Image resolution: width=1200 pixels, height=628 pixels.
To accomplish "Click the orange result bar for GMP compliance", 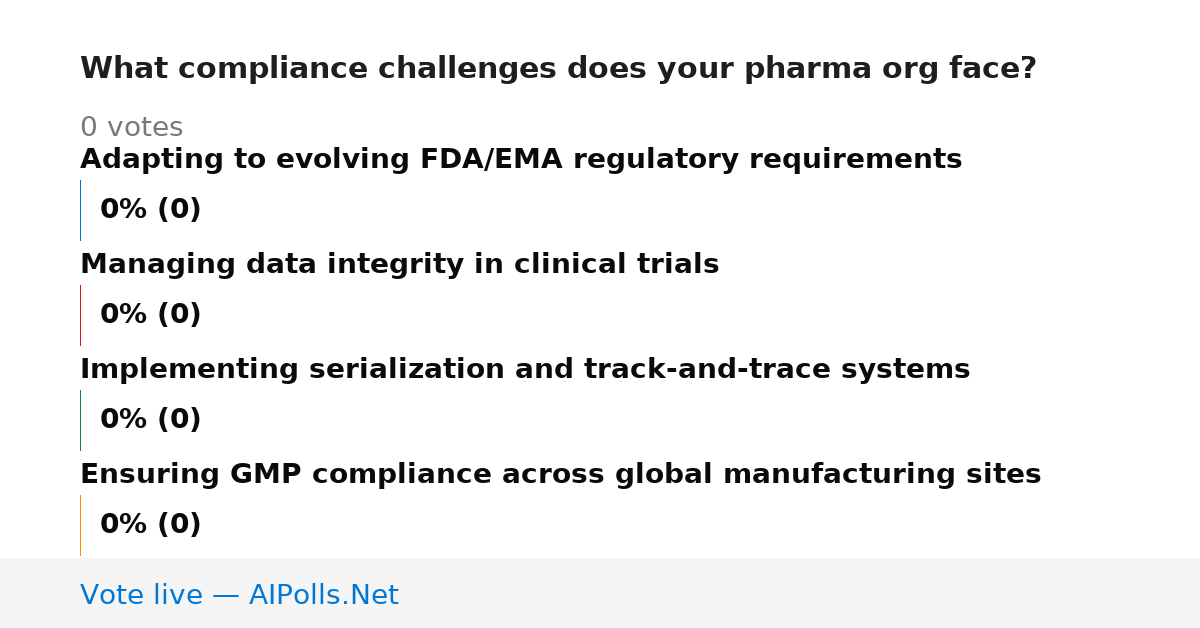I will pos(81,525).
